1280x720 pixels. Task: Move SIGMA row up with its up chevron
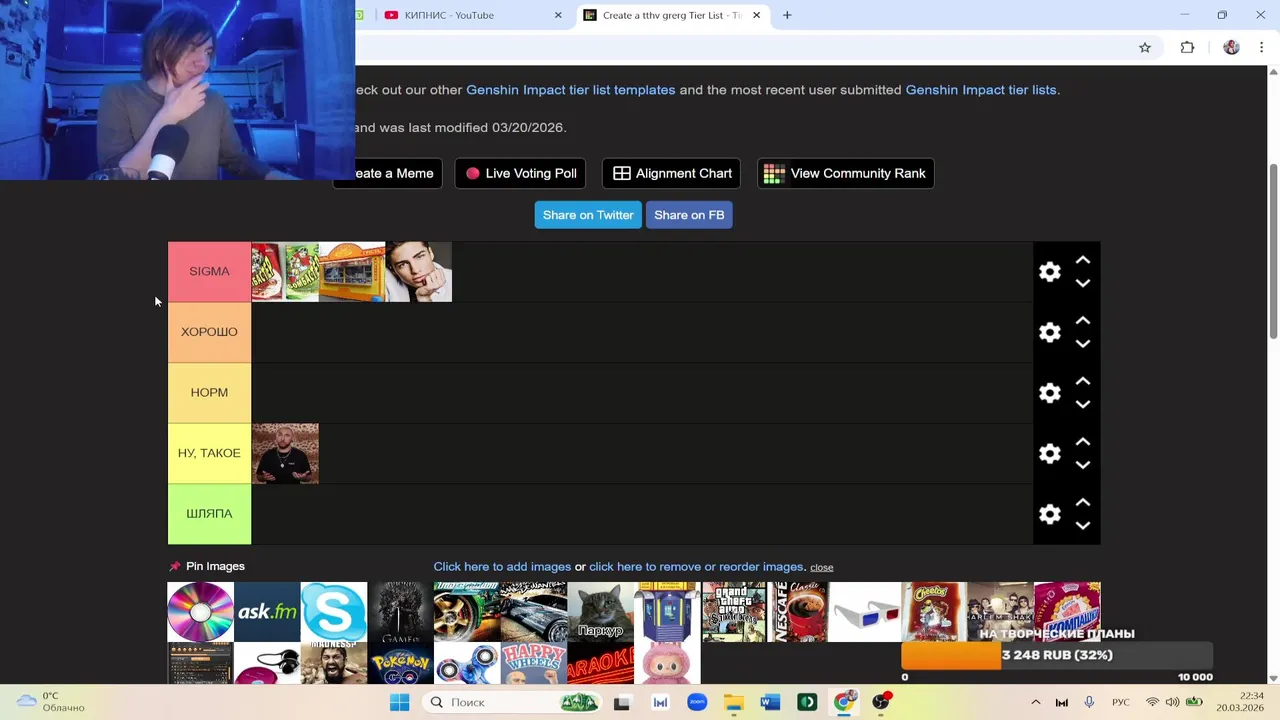coord(1082,260)
